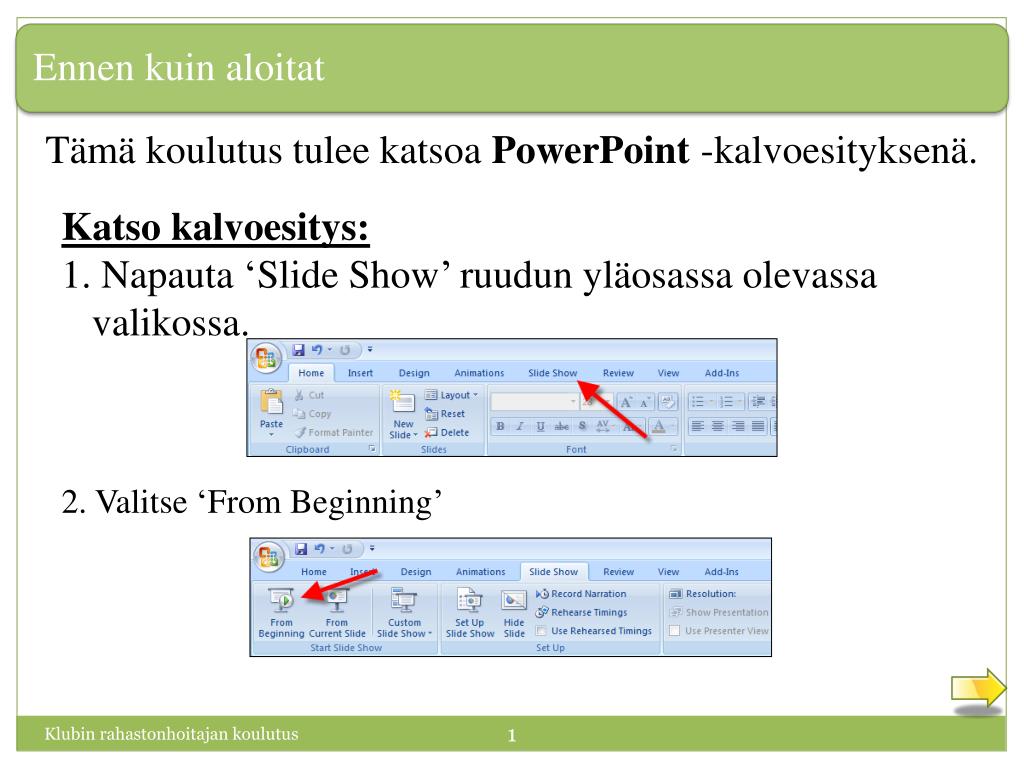This screenshot has width=1024, height=768.
Task: Open Customize Quick Access dropdown above Home ribbon
Action: coord(370,350)
